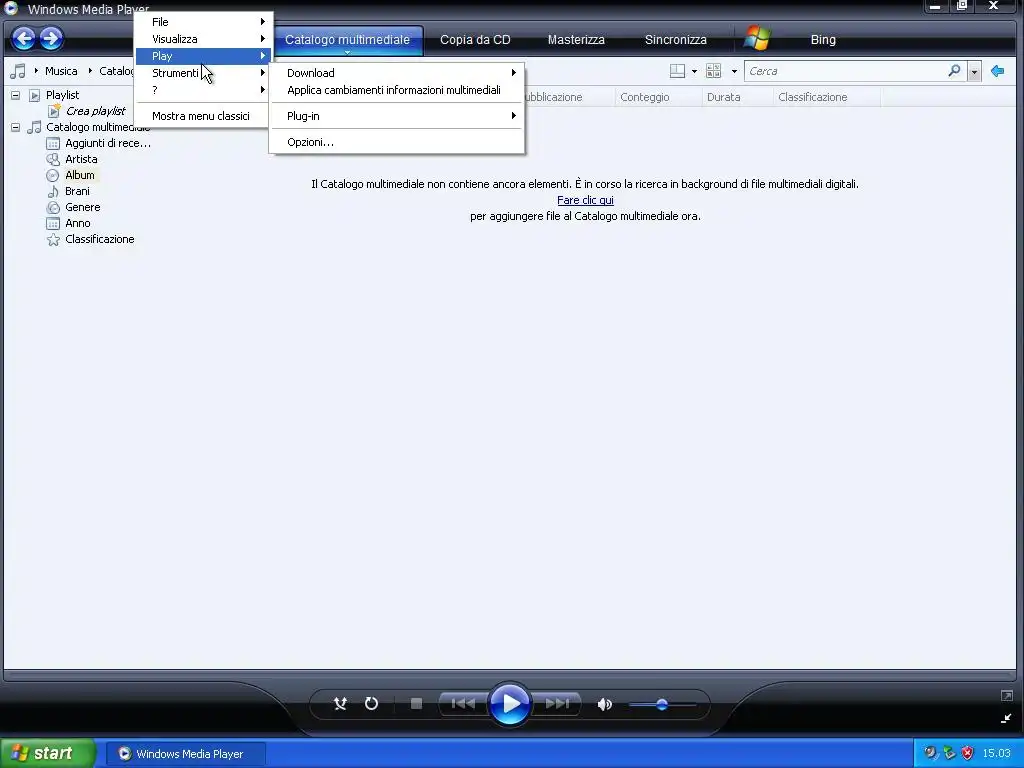Click the system tray clock 15.03

tap(997, 754)
